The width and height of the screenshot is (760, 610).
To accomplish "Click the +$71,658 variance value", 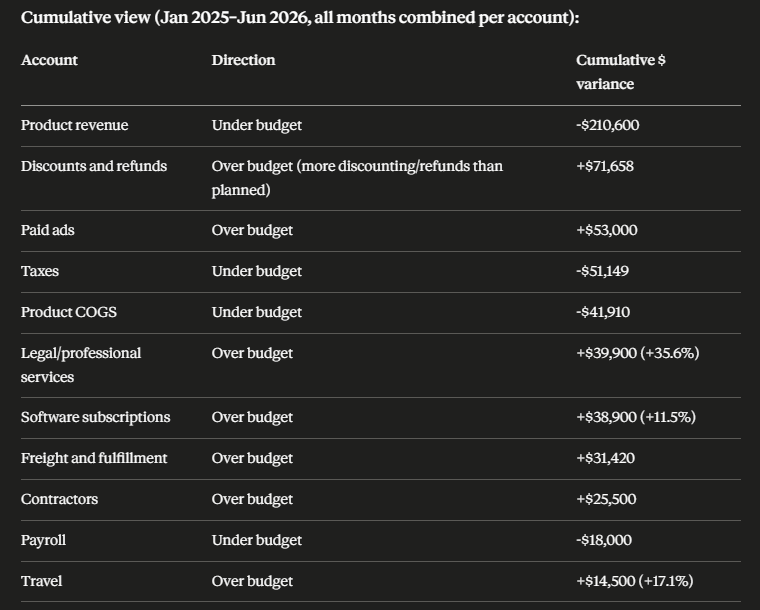I will point(605,166).
